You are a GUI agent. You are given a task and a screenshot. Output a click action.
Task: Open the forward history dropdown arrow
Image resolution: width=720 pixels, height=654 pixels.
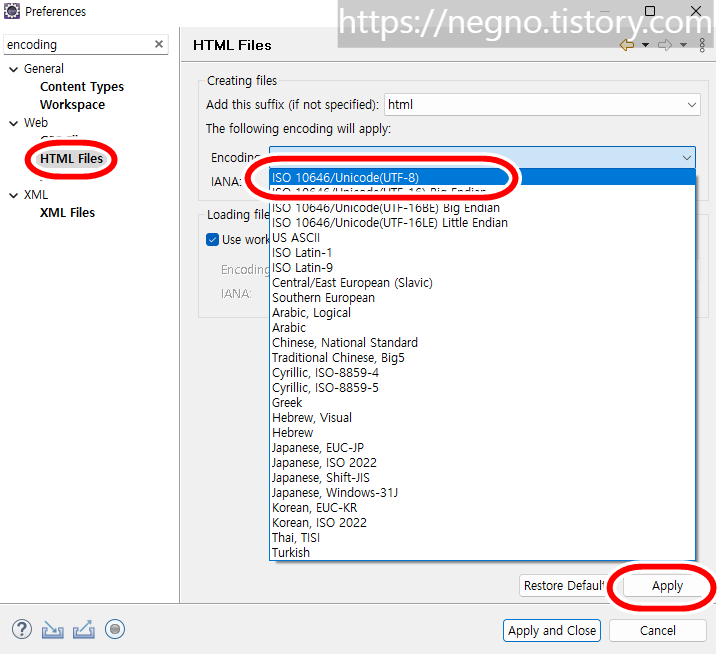pos(683,45)
